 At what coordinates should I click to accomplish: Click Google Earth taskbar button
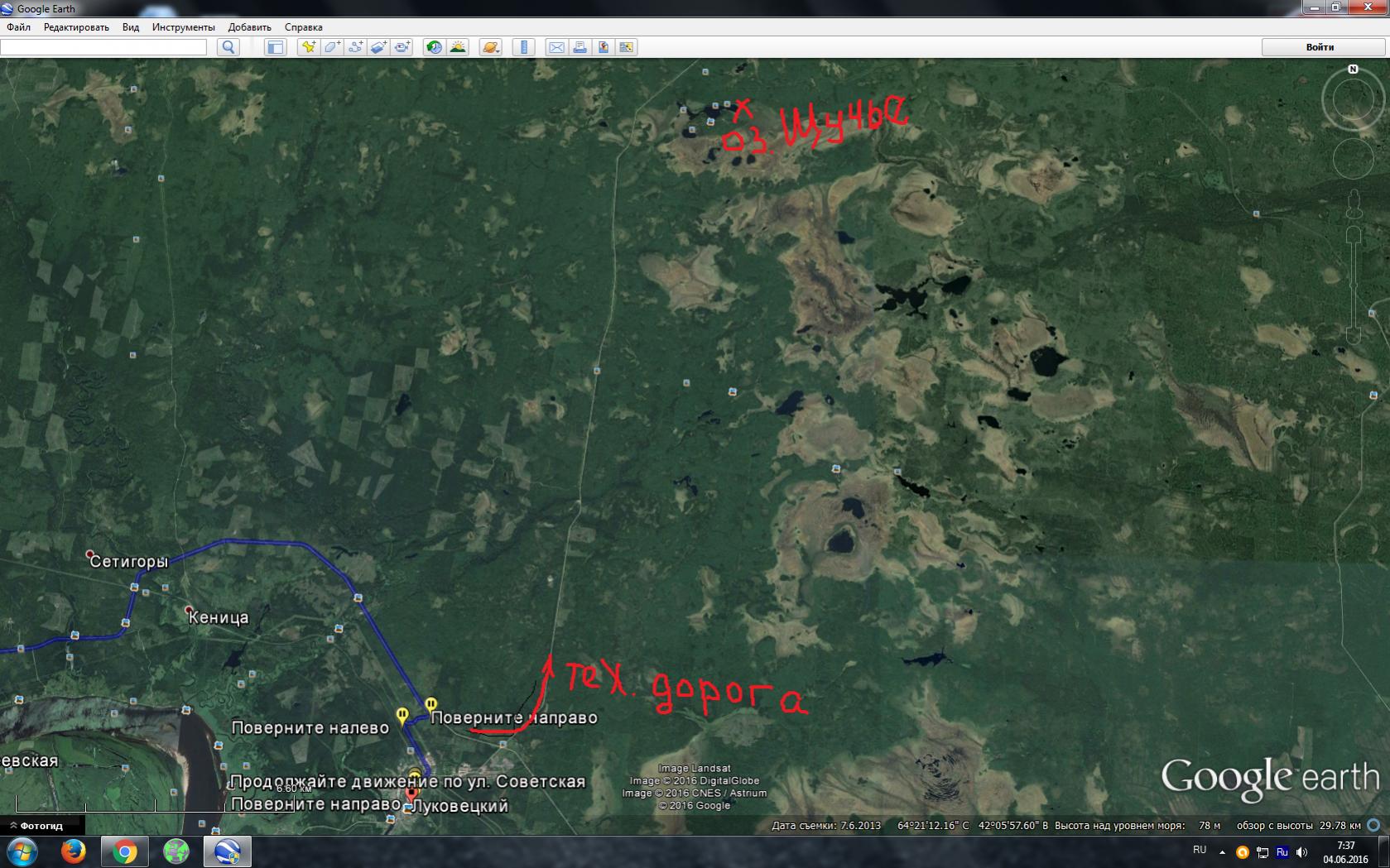[228, 851]
